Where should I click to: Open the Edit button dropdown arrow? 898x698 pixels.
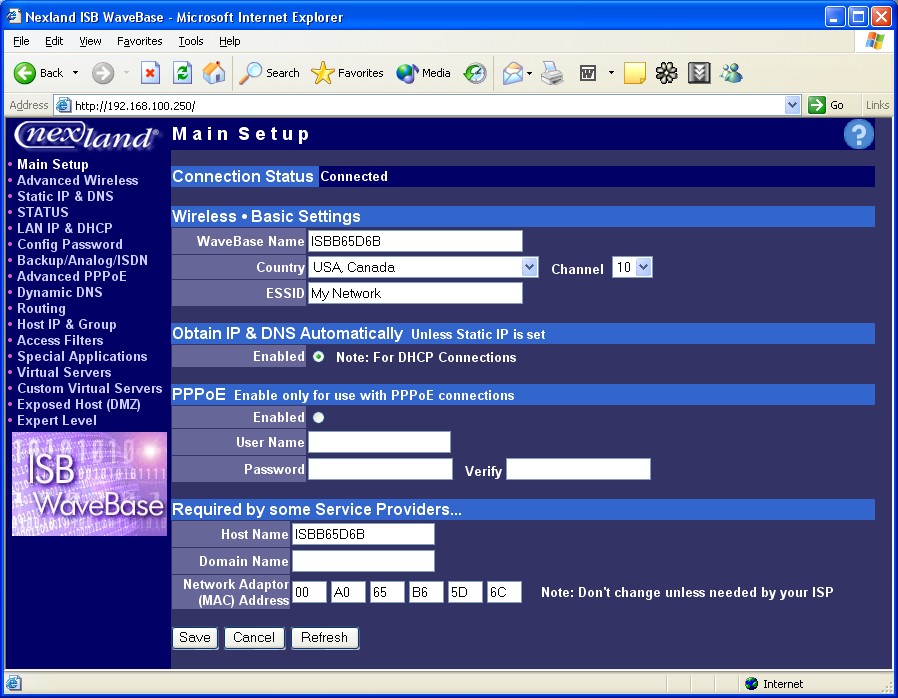[x=611, y=73]
